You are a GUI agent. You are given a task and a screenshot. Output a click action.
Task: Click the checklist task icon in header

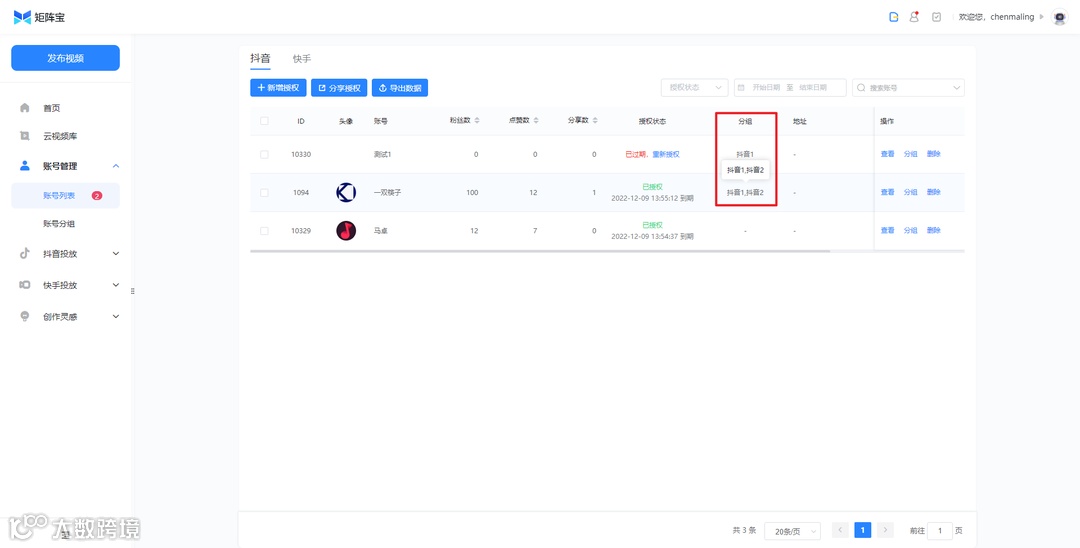(936, 17)
